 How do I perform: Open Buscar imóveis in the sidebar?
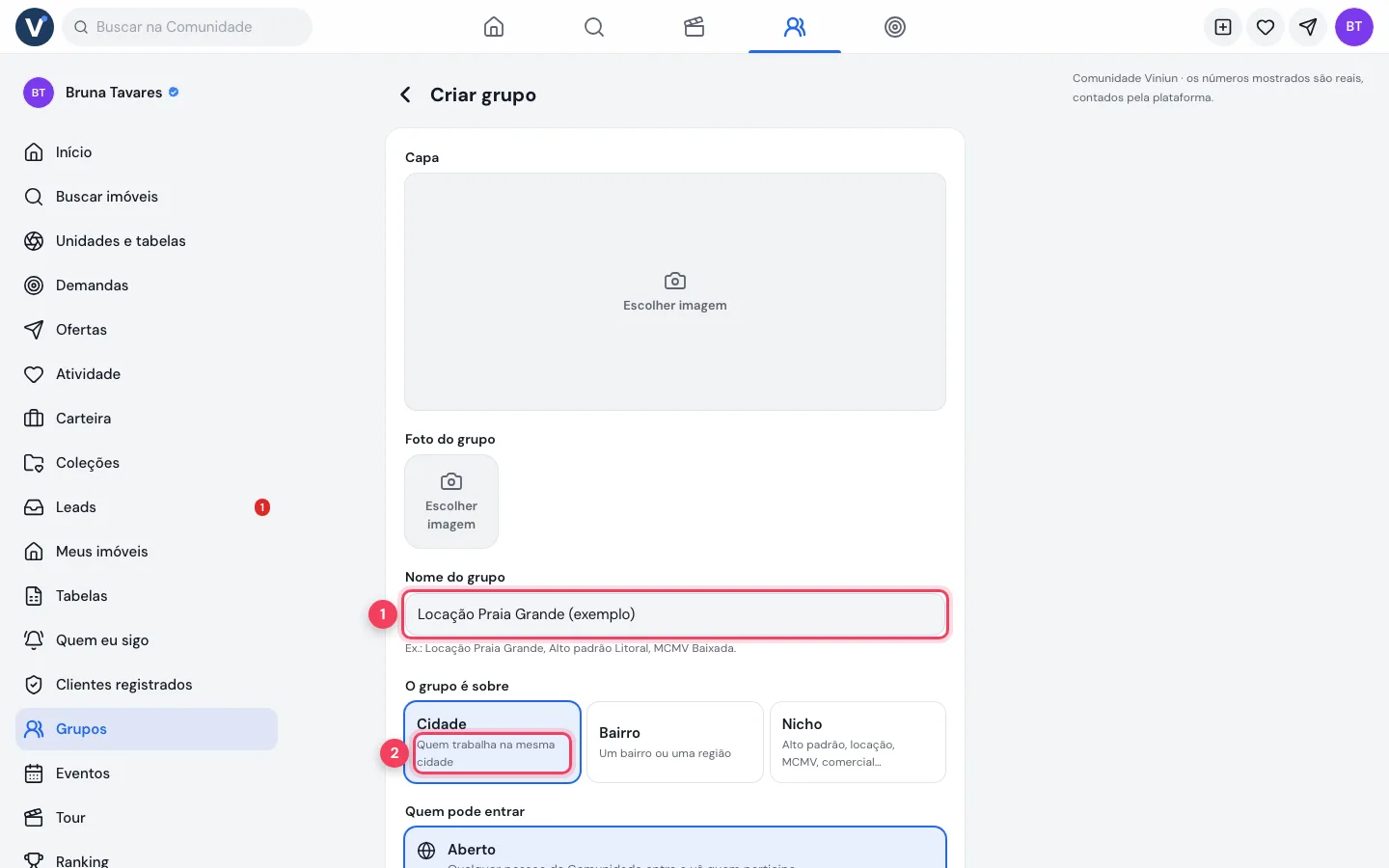147,197
